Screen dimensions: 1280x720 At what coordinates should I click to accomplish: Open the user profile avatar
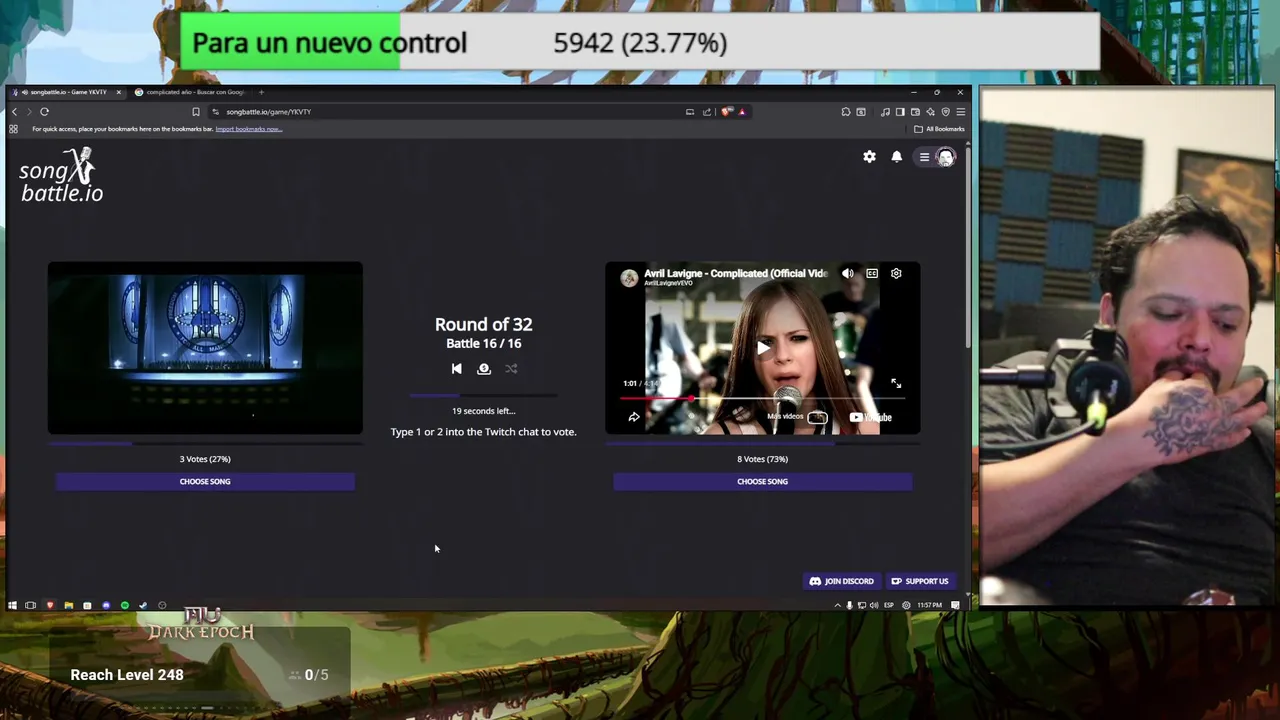[945, 157]
